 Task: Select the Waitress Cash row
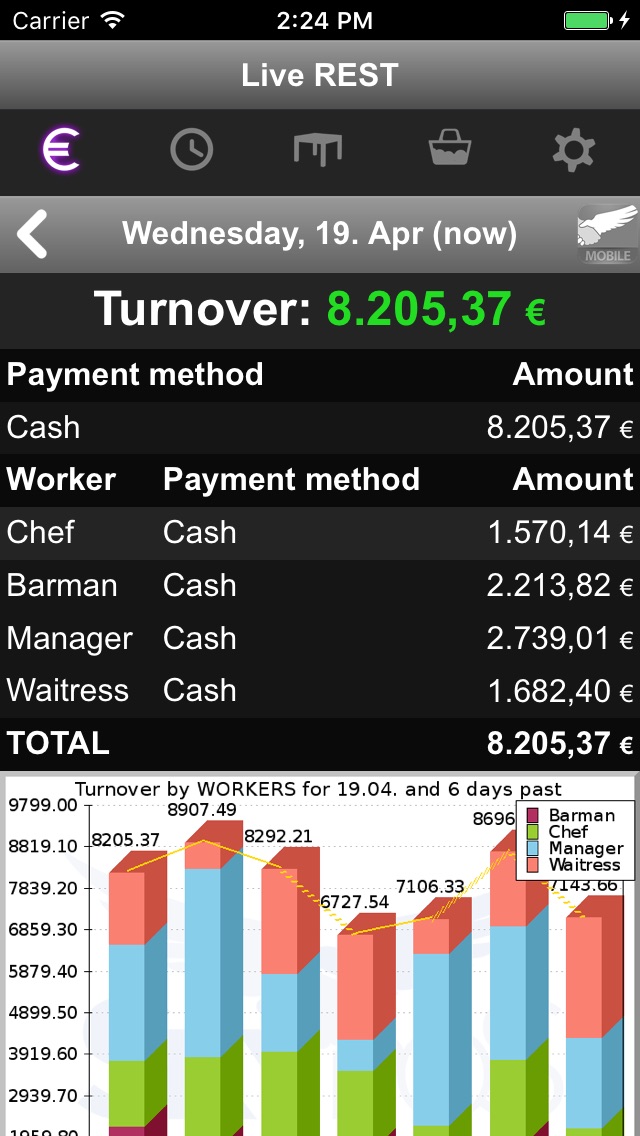pyautogui.click(x=320, y=691)
